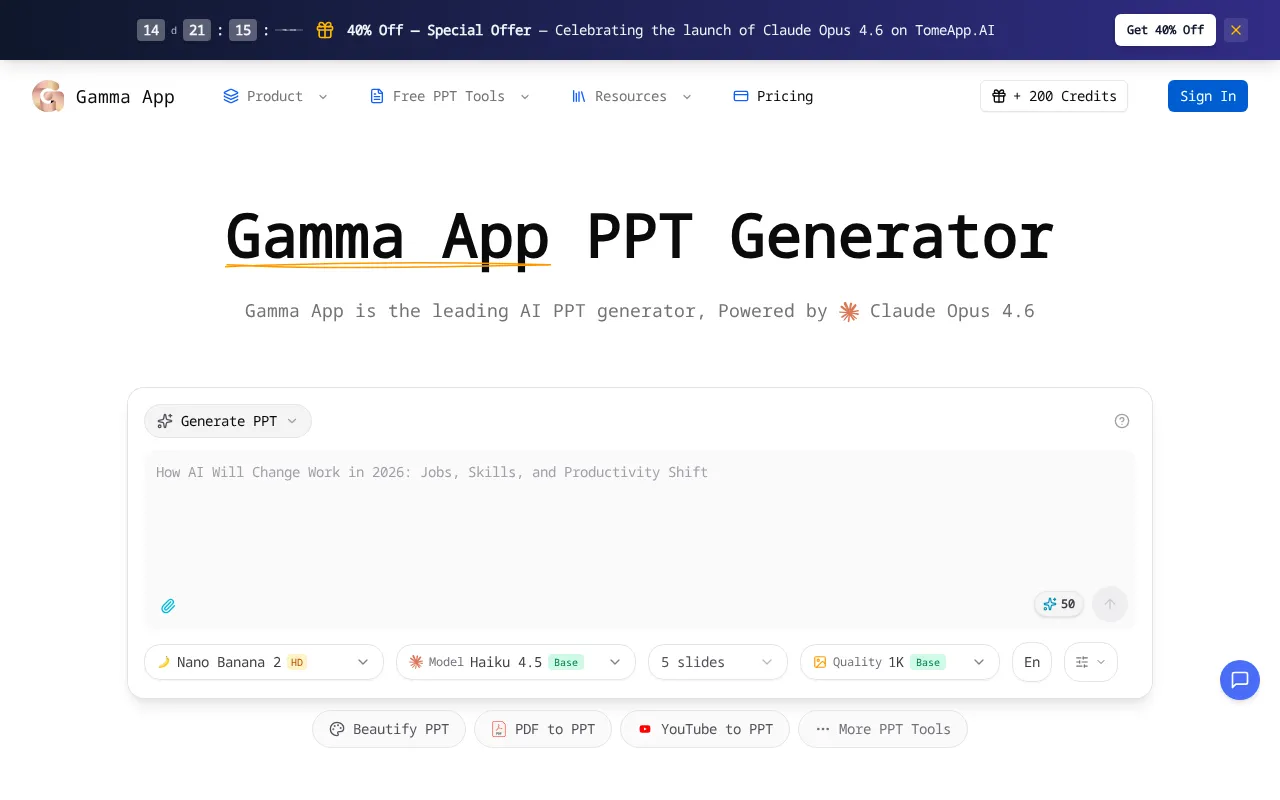Open the Quality 1K dropdown
This screenshot has height=800, width=1280.
point(900,662)
